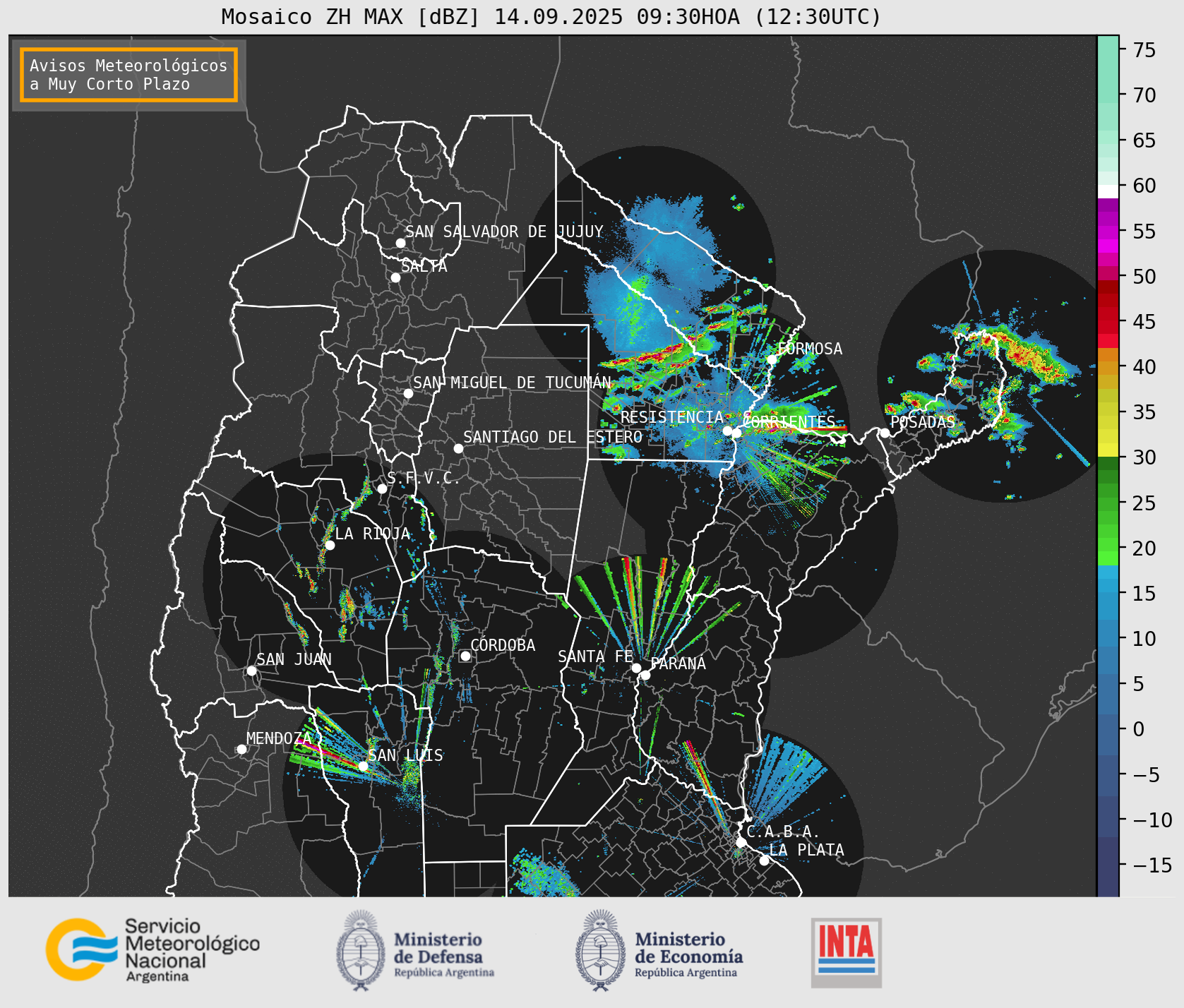The width and height of the screenshot is (1184, 1008).
Task: Click the Avisos Meteorológicos a Muy Corto Plazo box
Action: pos(128,75)
